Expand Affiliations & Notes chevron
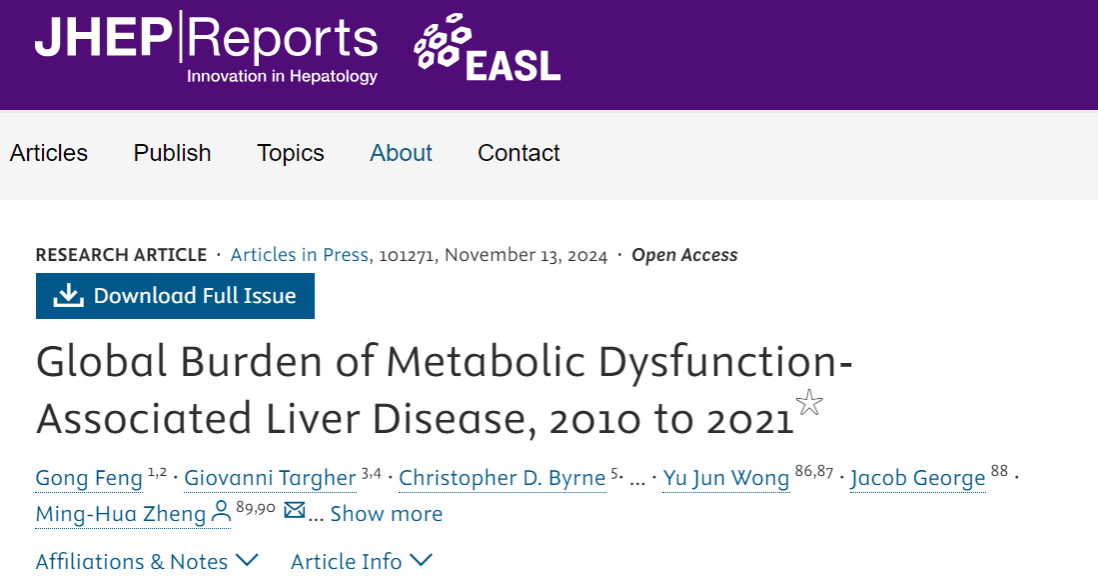This screenshot has width=1098, height=582. (247, 560)
